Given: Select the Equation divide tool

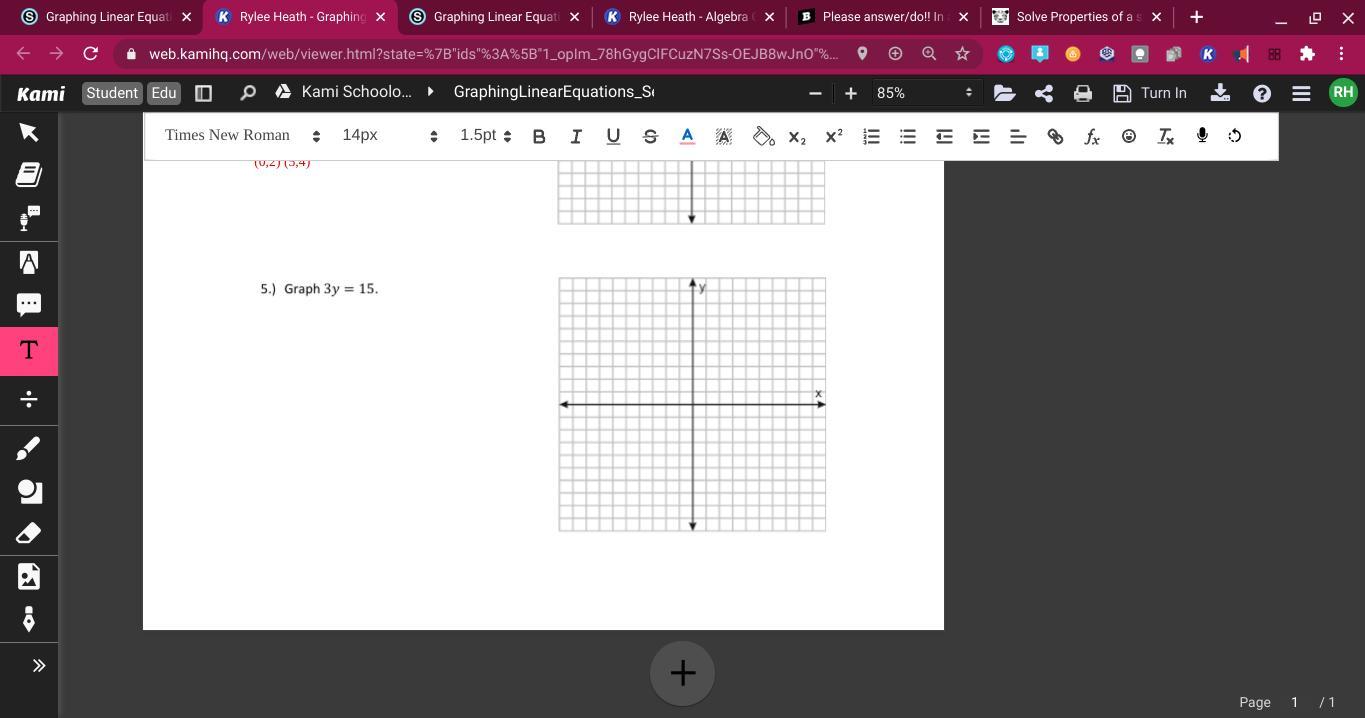Looking at the screenshot, I should click(x=28, y=400).
